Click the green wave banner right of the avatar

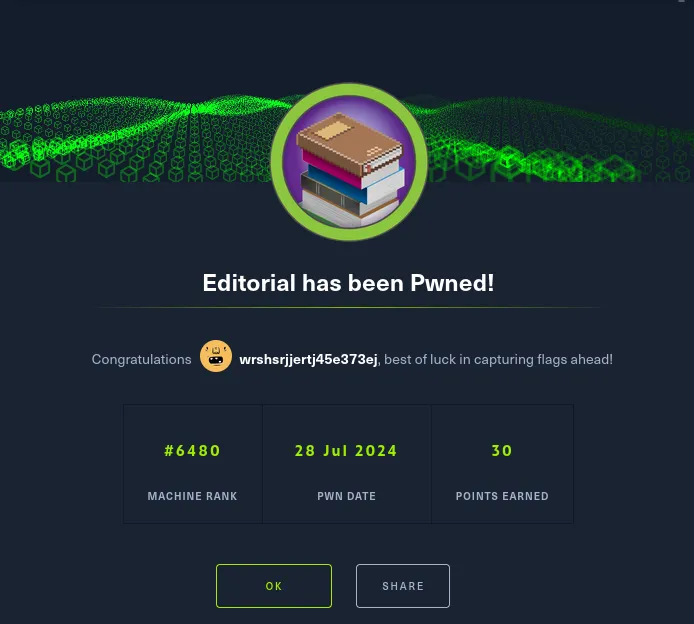[558, 139]
